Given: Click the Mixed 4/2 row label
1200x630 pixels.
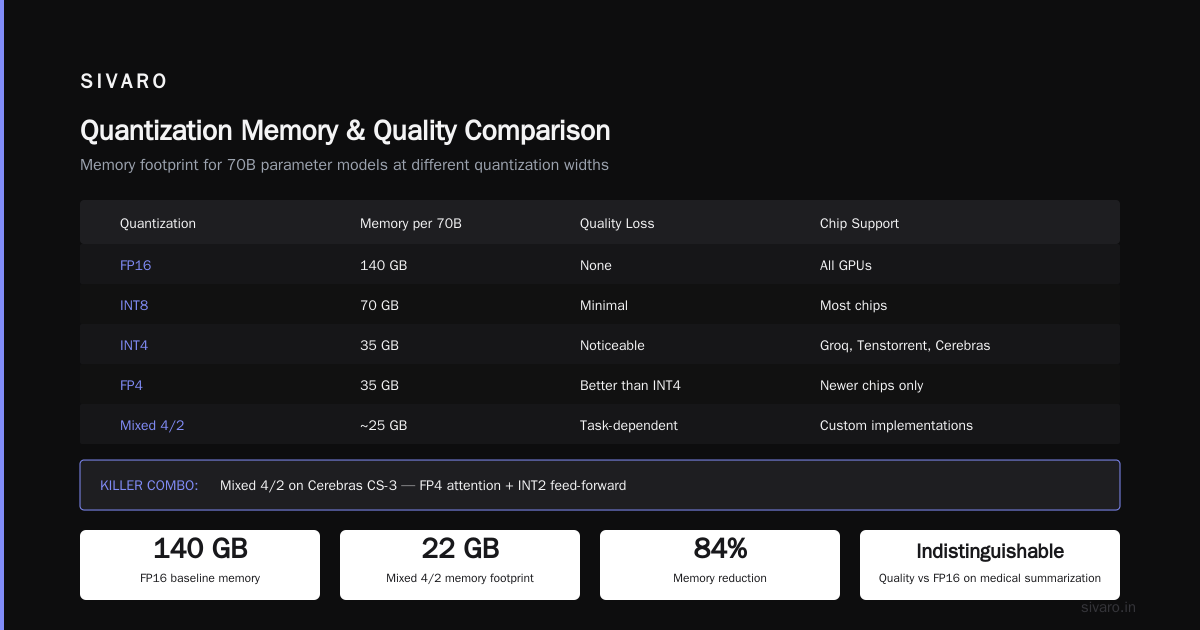Looking at the screenshot, I should coord(152,425).
